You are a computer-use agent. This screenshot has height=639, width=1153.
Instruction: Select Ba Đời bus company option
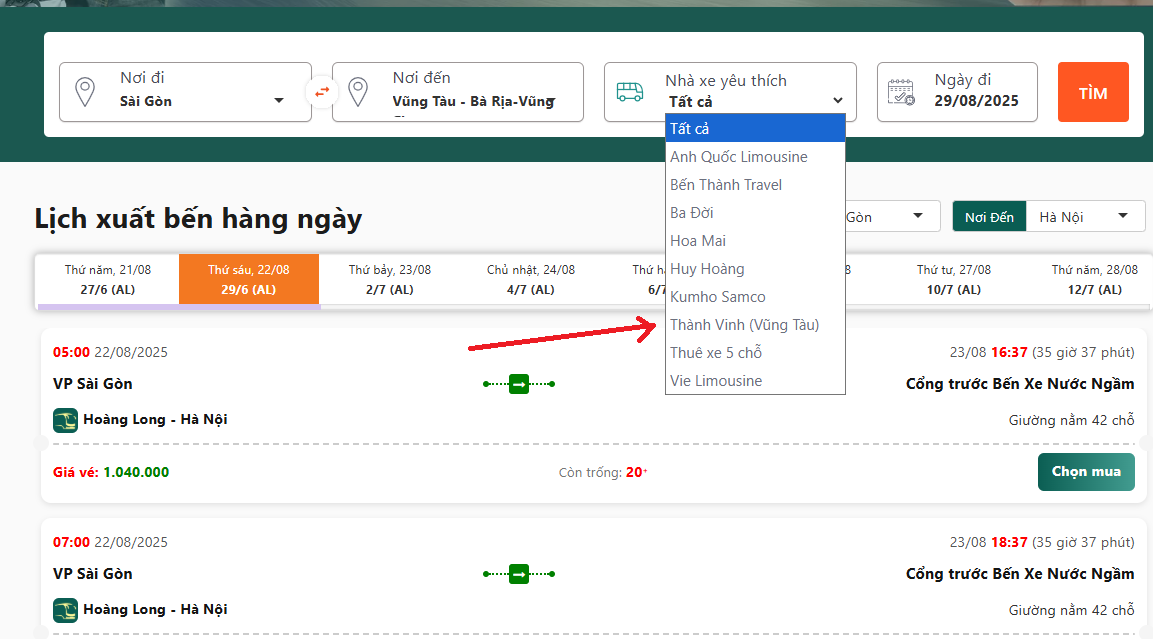[x=755, y=213]
